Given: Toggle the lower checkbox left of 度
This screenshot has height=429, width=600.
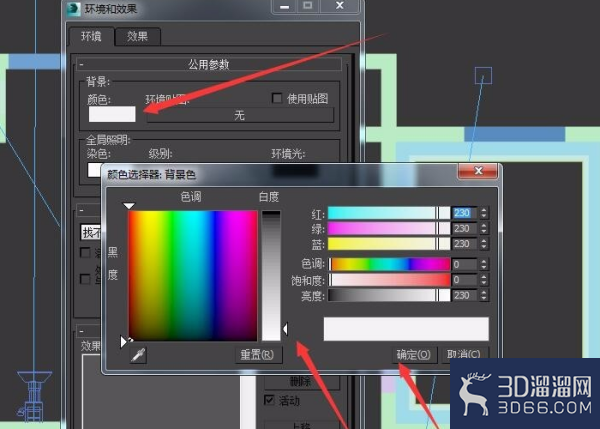Looking at the screenshot, I should 85,279.
